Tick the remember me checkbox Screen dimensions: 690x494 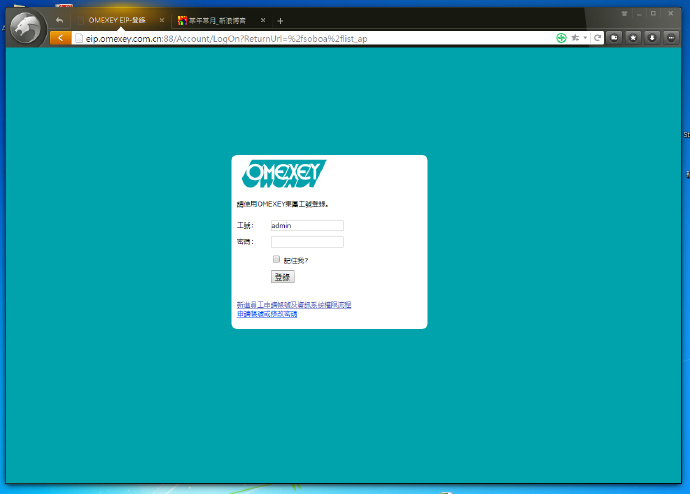click(x=276, y=259)
